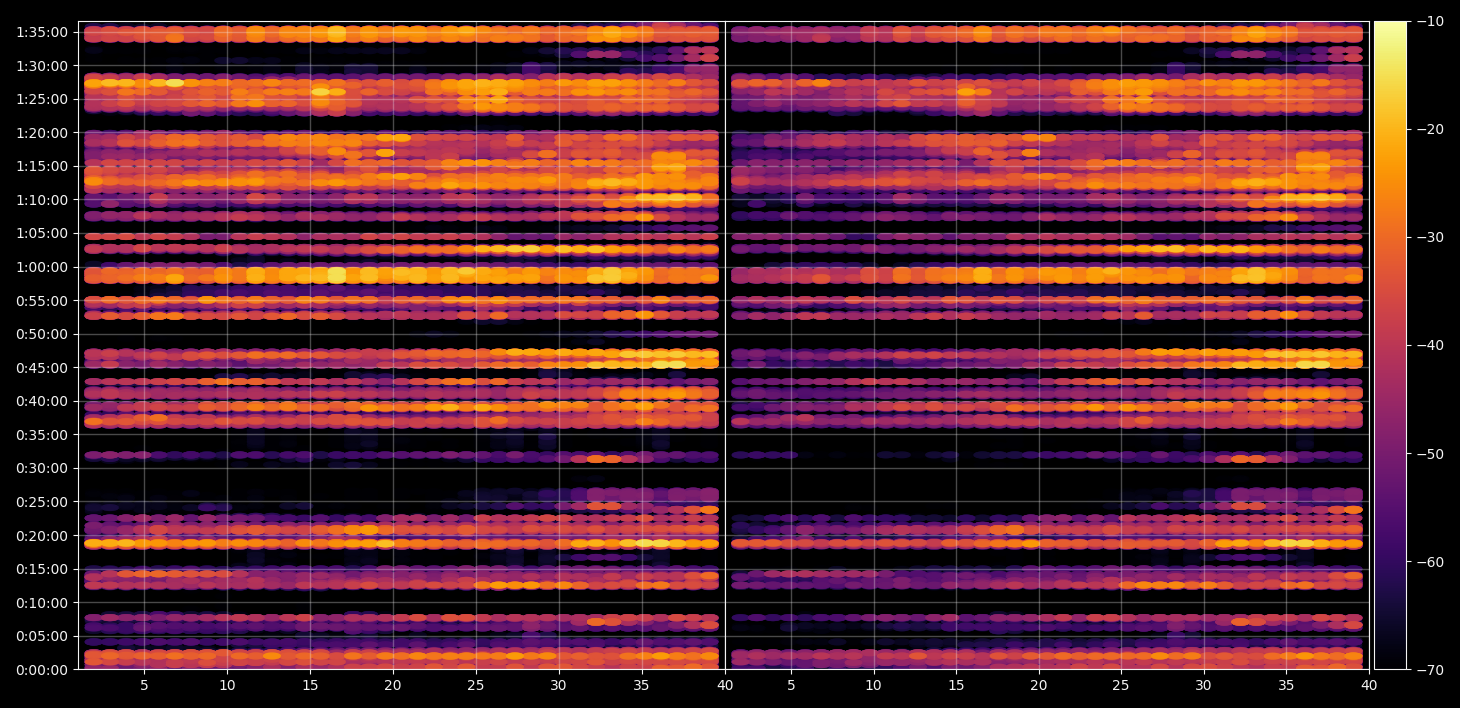Image resolution: width=1460 pixels, height=708 pixels.
Task: Select the 0:40:00 y-axis label
Action: [x=42, y=401]
